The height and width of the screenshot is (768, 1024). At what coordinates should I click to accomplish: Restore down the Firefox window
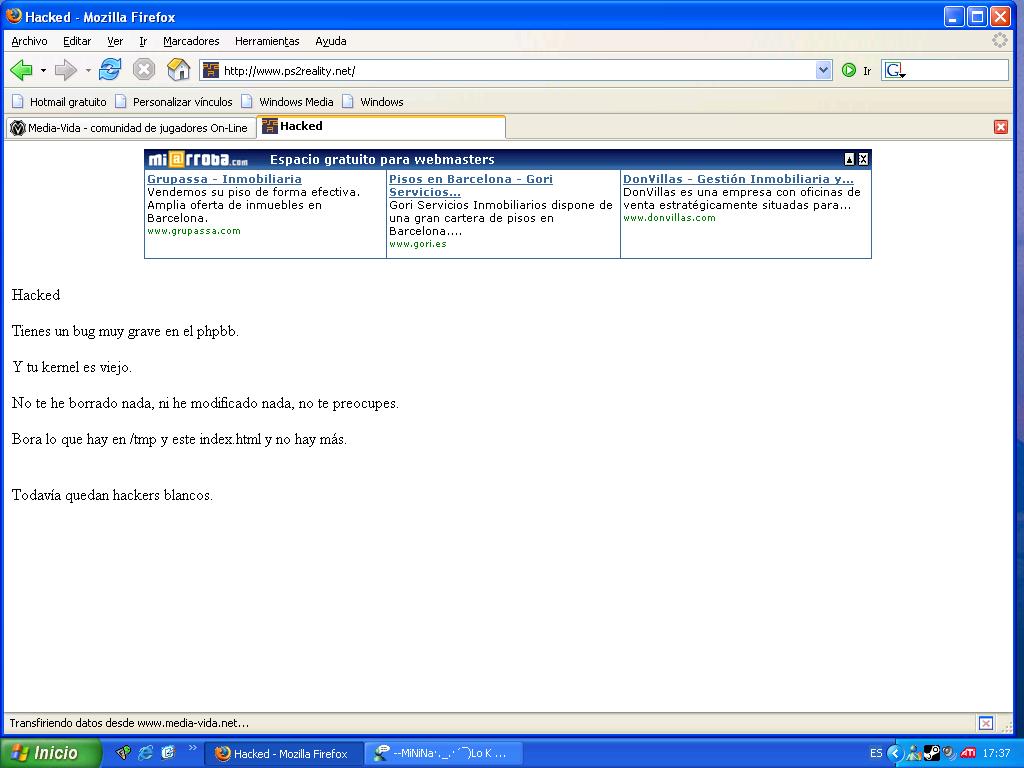coord(977,16)
